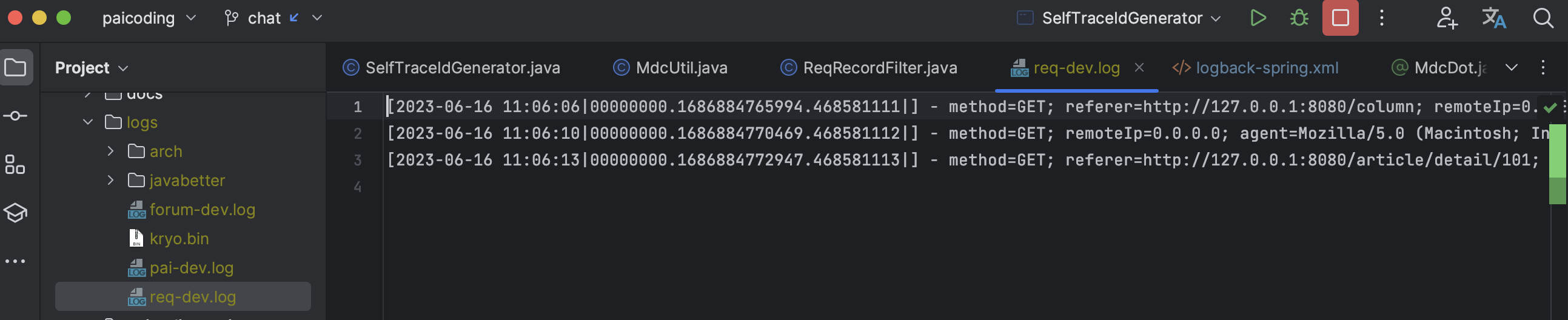Start debugging with the bug icon
This screenshot has width=1568, height=320.
pos(1299,18)
